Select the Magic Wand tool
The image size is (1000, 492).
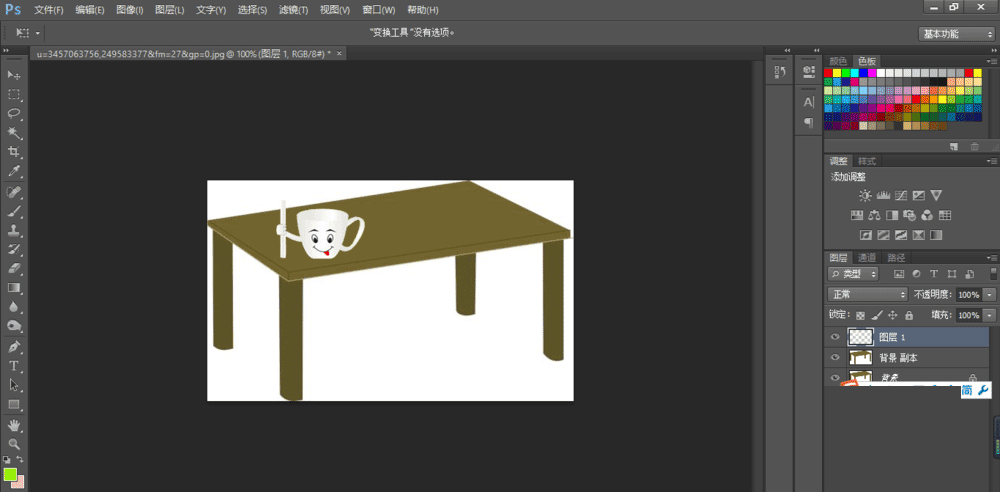14,133
